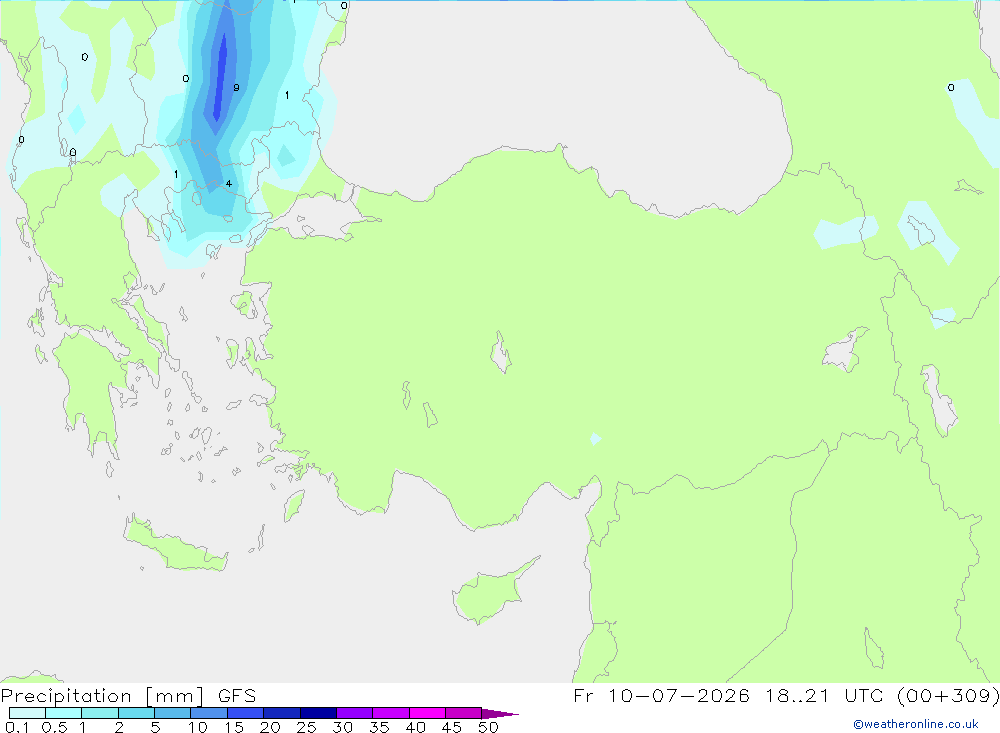Click the '35' legend scale label
This screenshot has height=733, width=1000.
pyautogui.click(x=379, y=727)
